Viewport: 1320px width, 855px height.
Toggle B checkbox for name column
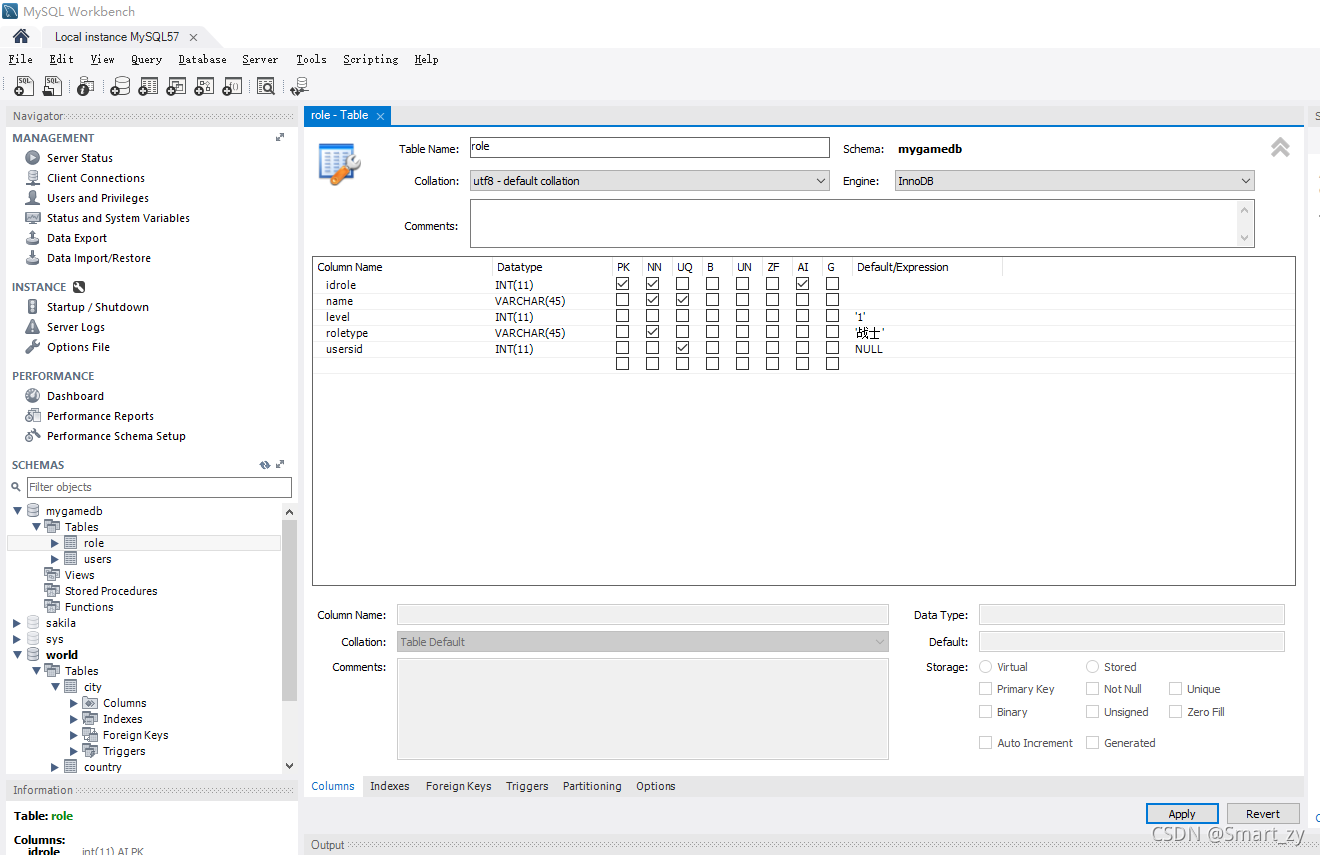[x=713, y=300]
